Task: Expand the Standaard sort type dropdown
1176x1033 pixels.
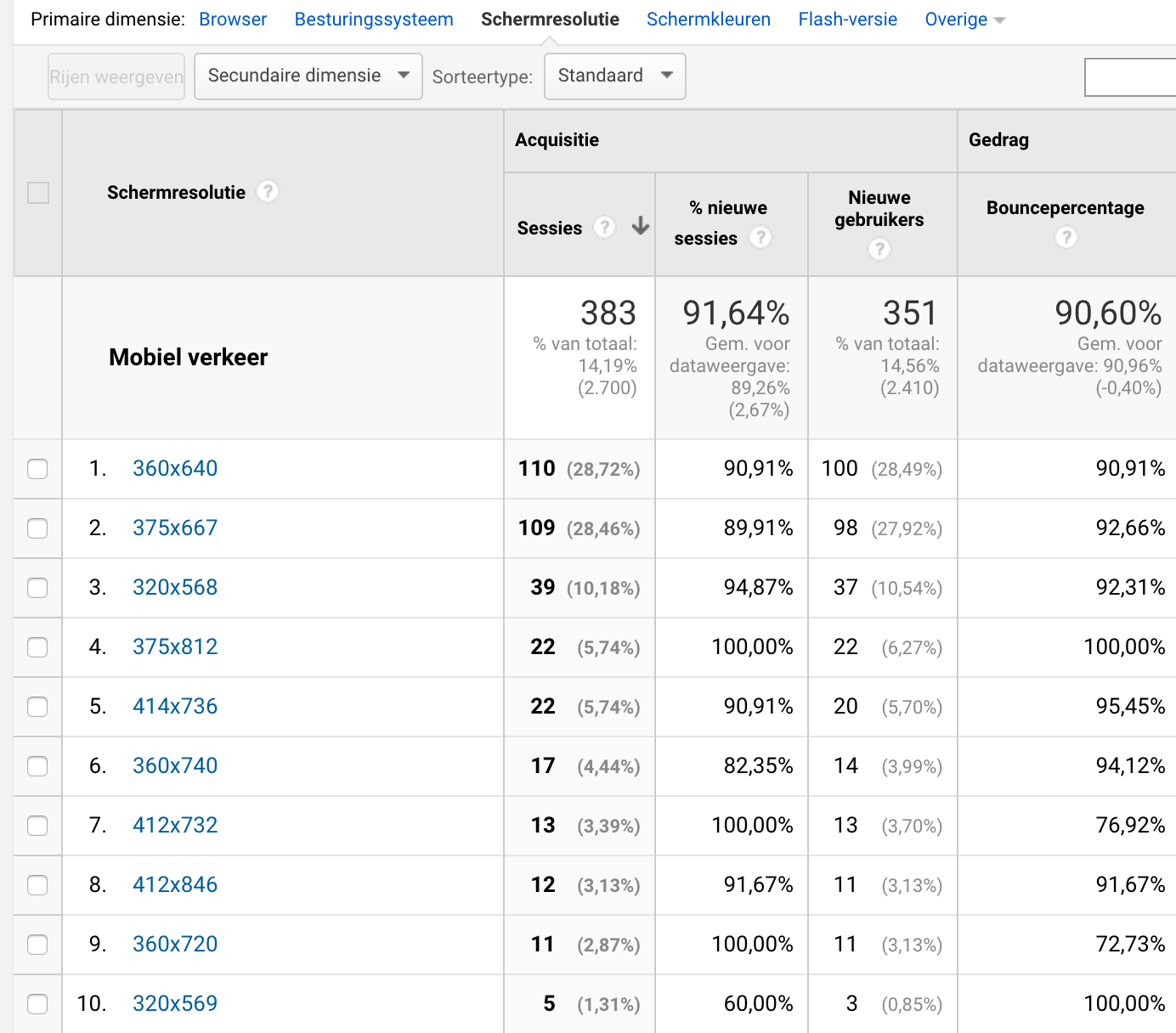Action: (614, 76)
